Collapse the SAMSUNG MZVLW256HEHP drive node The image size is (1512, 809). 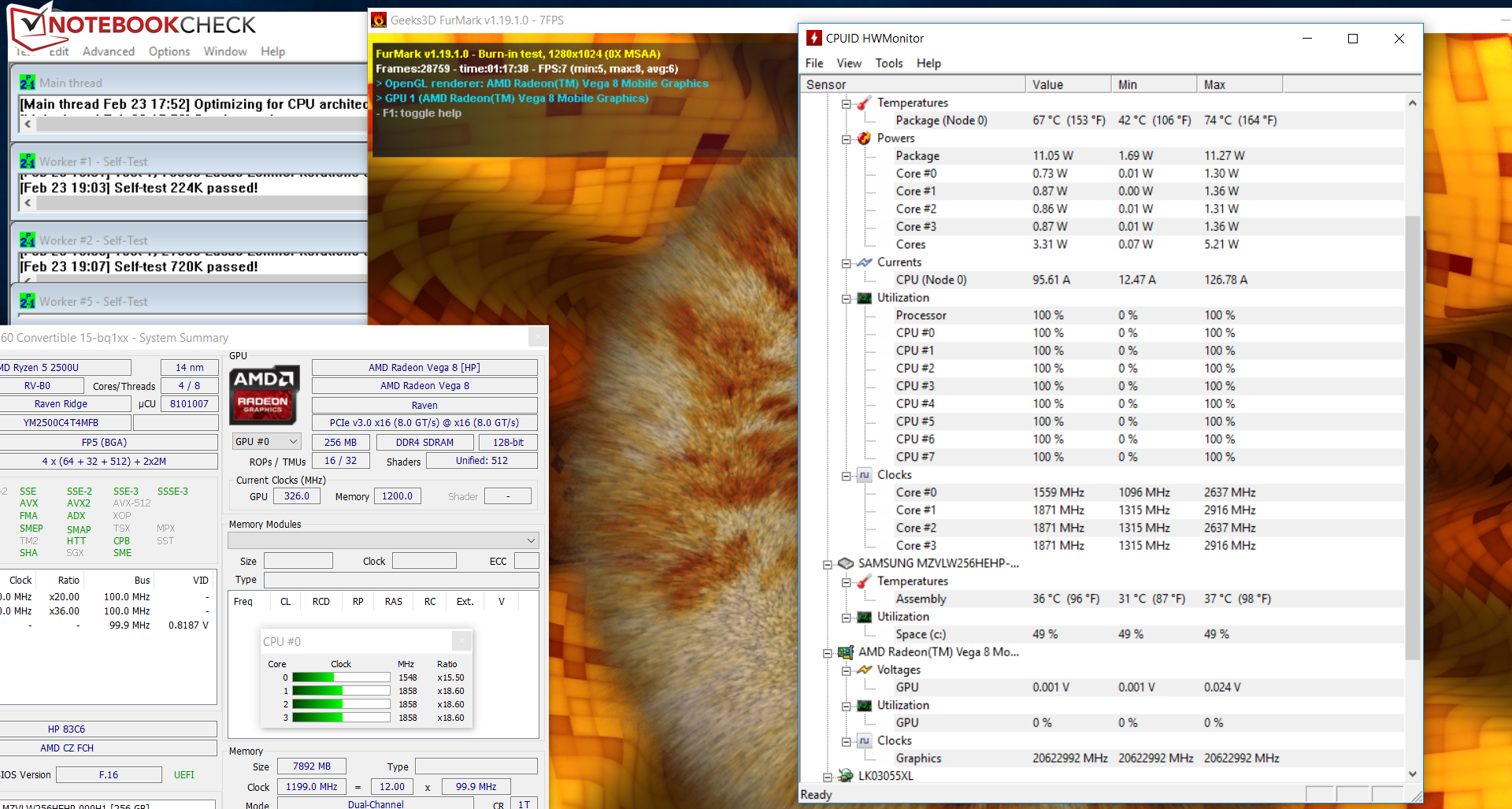tap(828, 564)
